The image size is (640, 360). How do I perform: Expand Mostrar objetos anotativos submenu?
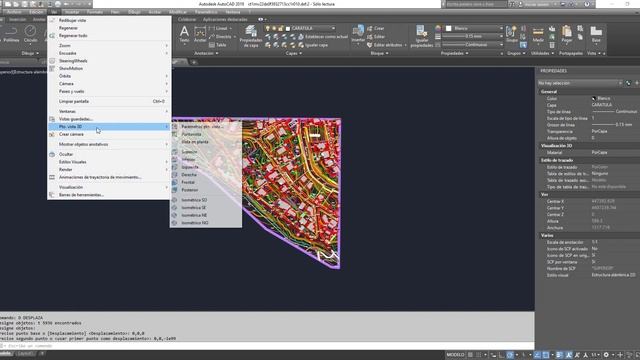click(x=109, y=144)
